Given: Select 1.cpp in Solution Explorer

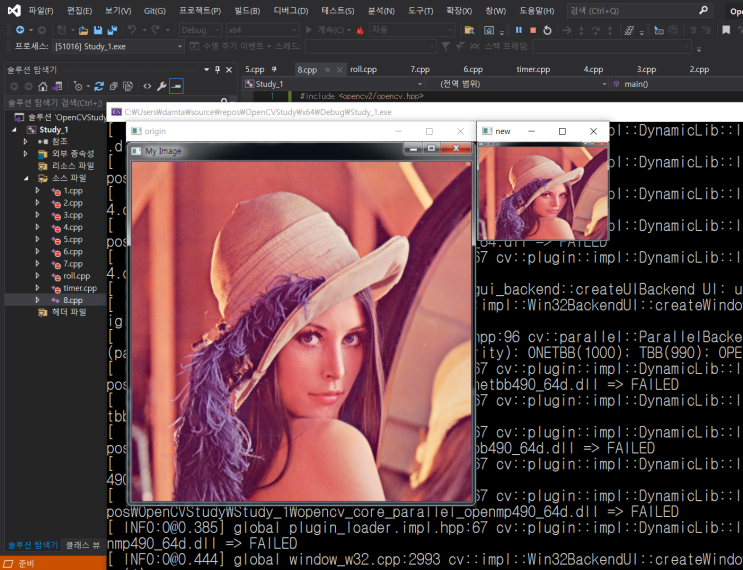Looking at the screenshot, I should (72, 191).
